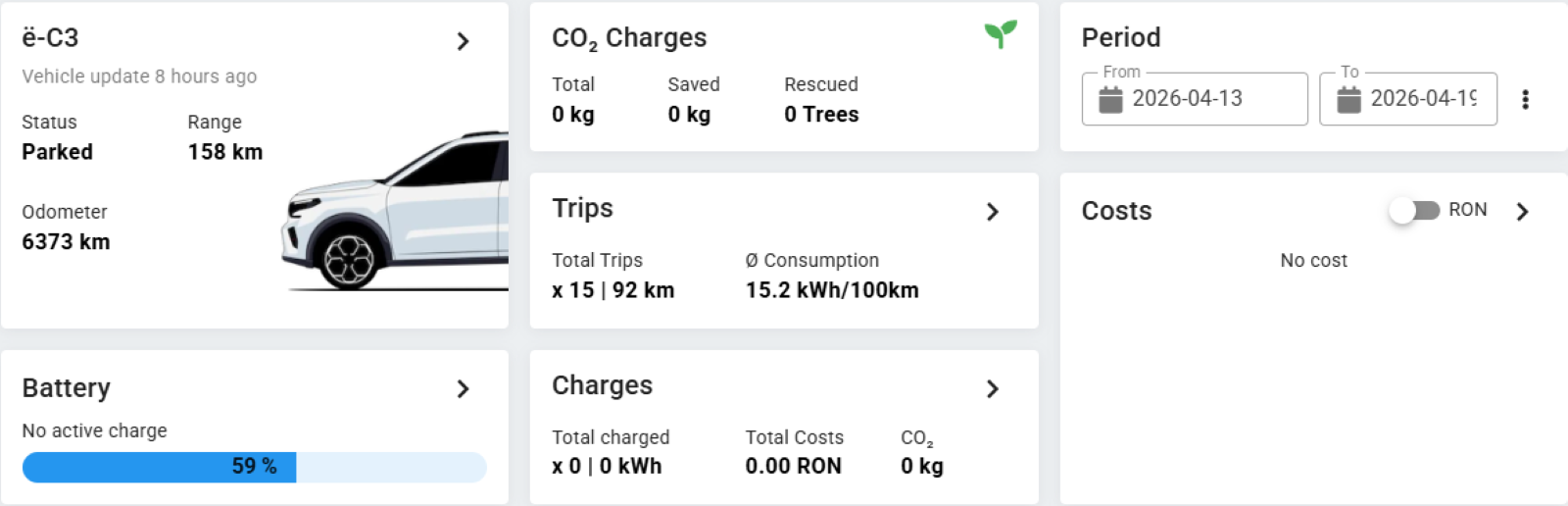Screen dimensions: 1568x506
Task: Click the CO₂ Charges heading
Action: click(629, 38)
